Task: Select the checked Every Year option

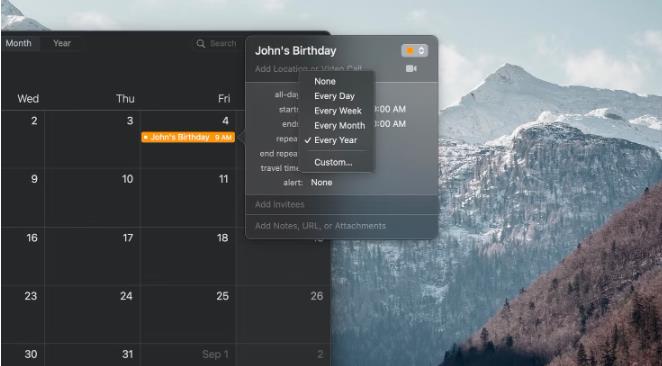Action: (335, 140)
